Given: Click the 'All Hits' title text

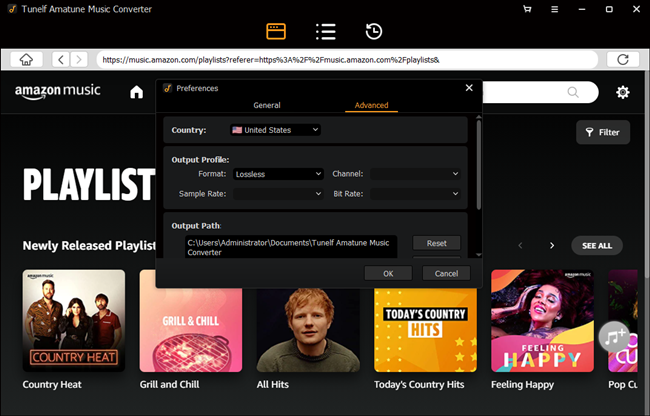Looking at the screenshot, I should click(272, 385).
